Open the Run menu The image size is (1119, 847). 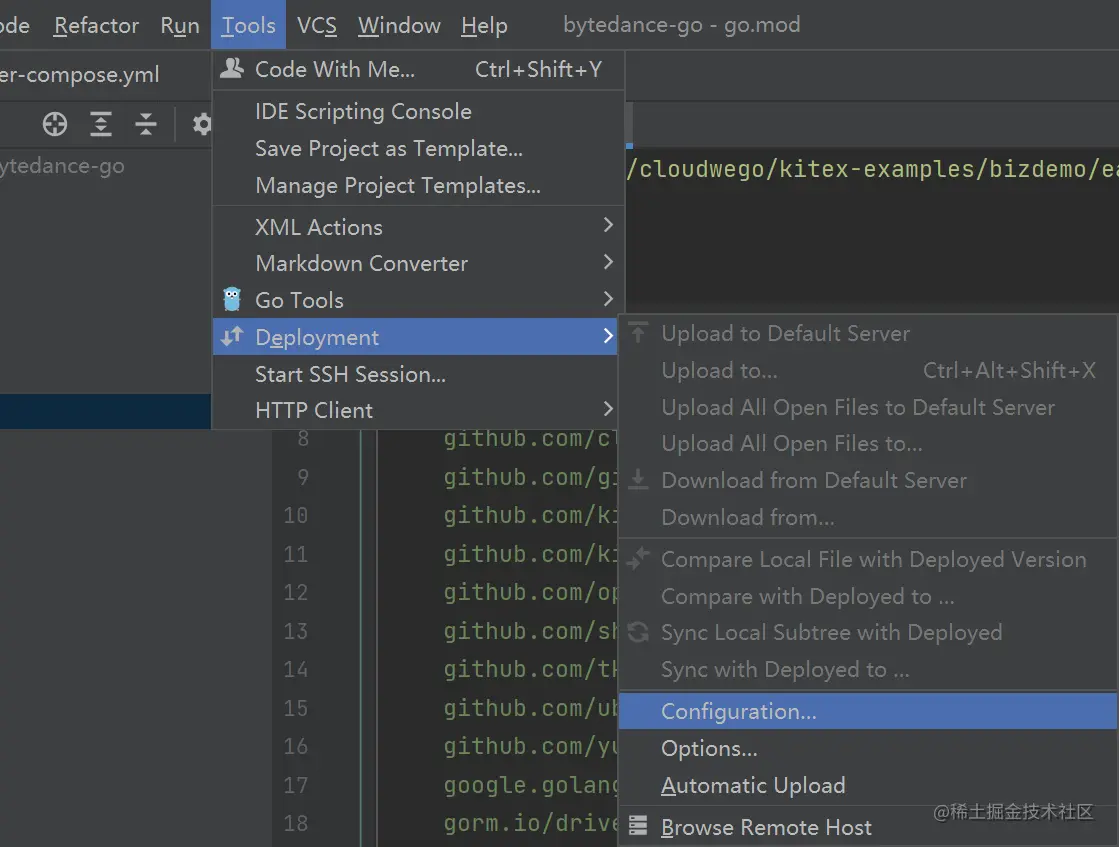click(180, 25)
